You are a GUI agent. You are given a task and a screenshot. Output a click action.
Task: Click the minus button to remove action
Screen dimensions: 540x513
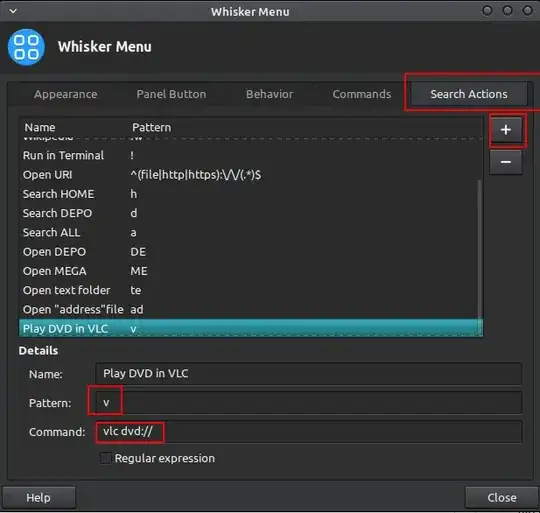506,162
